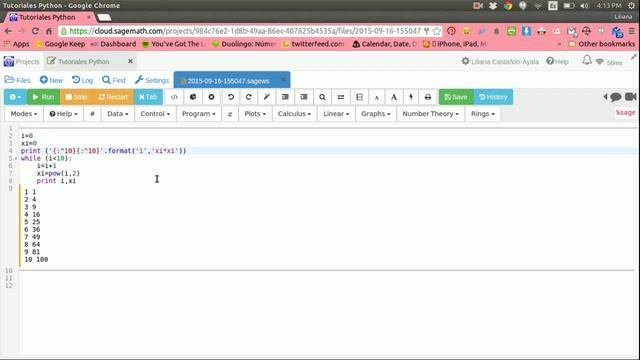This screenshot has width=640, height=360.
Task: Bookmark the page with the star icon
Action: [437, 31]
